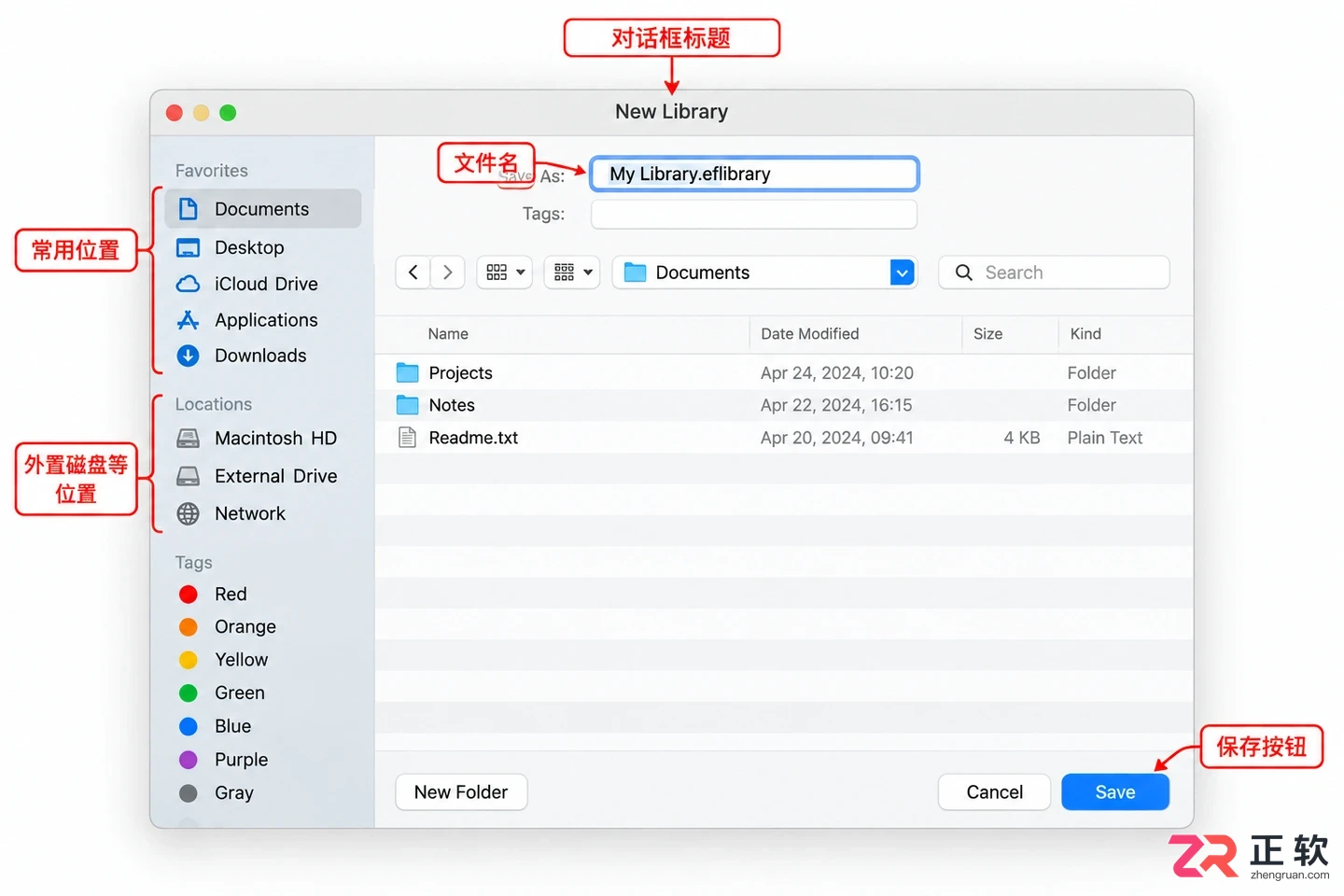Click the forward navigation arrow
The width and height of the screenshot is (1344, 896).
pyautogui.click(x=447, y=273)
